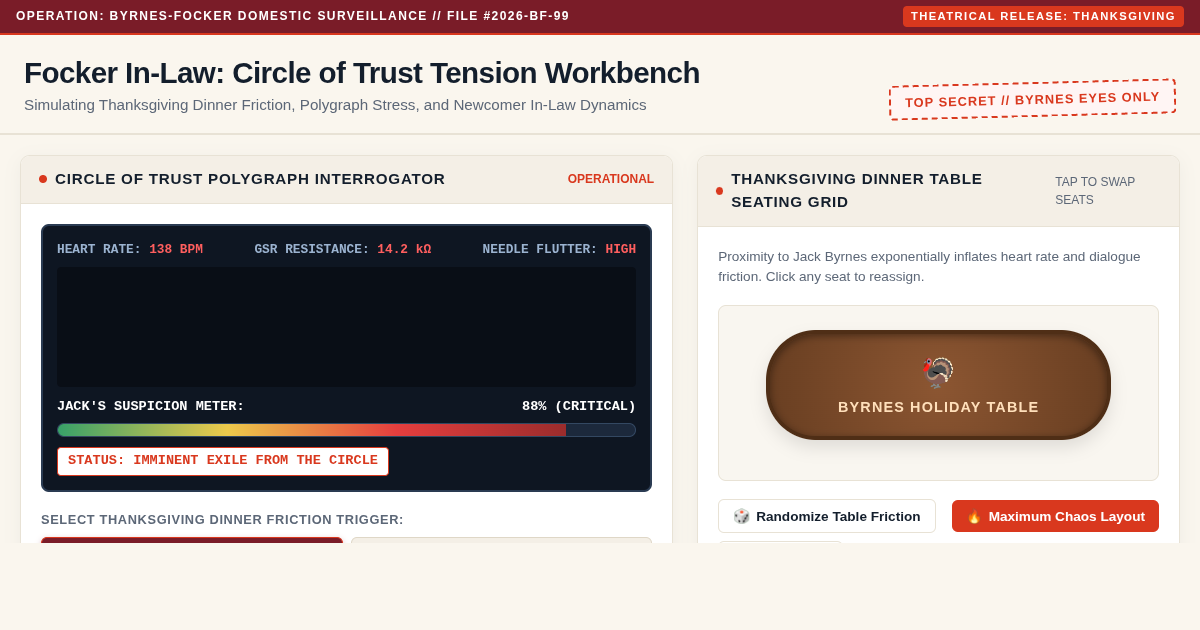This screenshot has width=1200, height=630.
Task: Click the operation file #2026-BF-99 banner text
Action: click(293, 16)
